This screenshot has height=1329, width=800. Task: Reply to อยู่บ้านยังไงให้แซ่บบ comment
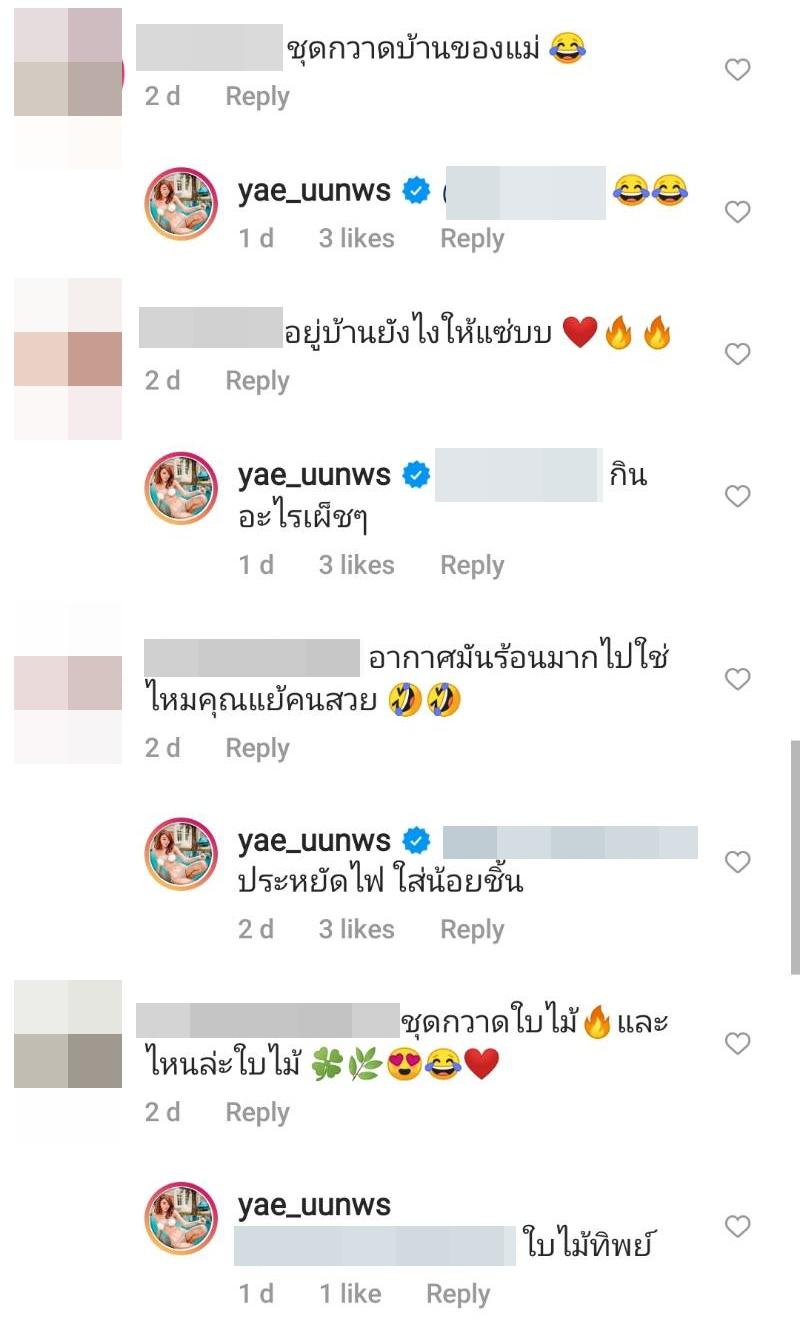(x=257, y=381)
